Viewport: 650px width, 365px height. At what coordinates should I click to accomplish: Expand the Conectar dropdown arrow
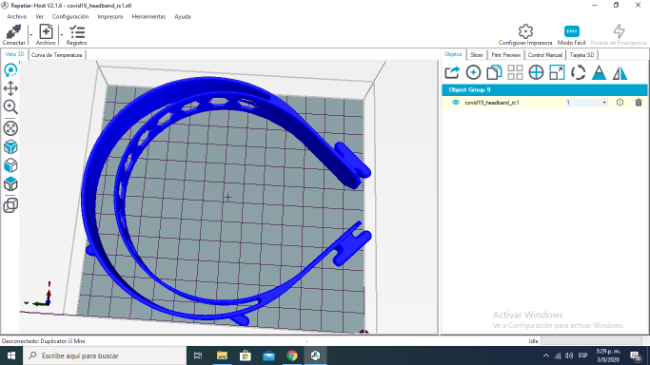31,35
